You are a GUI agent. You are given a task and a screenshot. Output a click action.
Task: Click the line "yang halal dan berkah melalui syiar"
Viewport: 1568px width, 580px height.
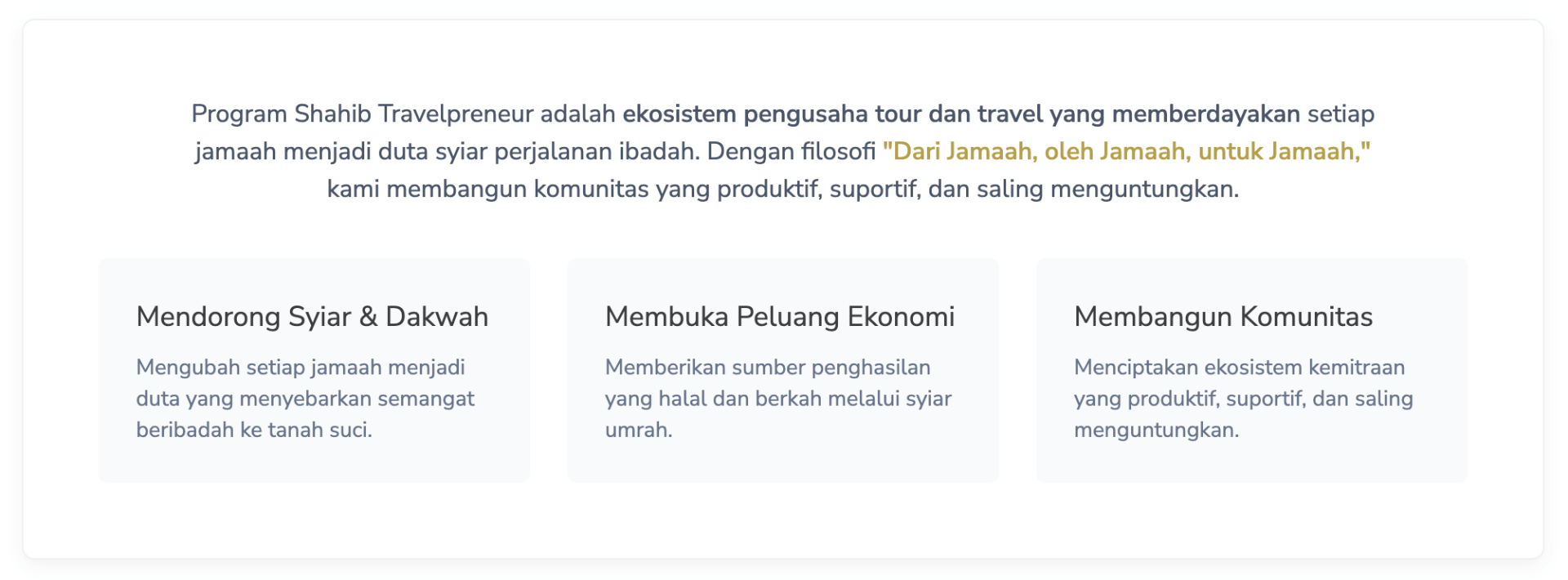tap(777, 399)
